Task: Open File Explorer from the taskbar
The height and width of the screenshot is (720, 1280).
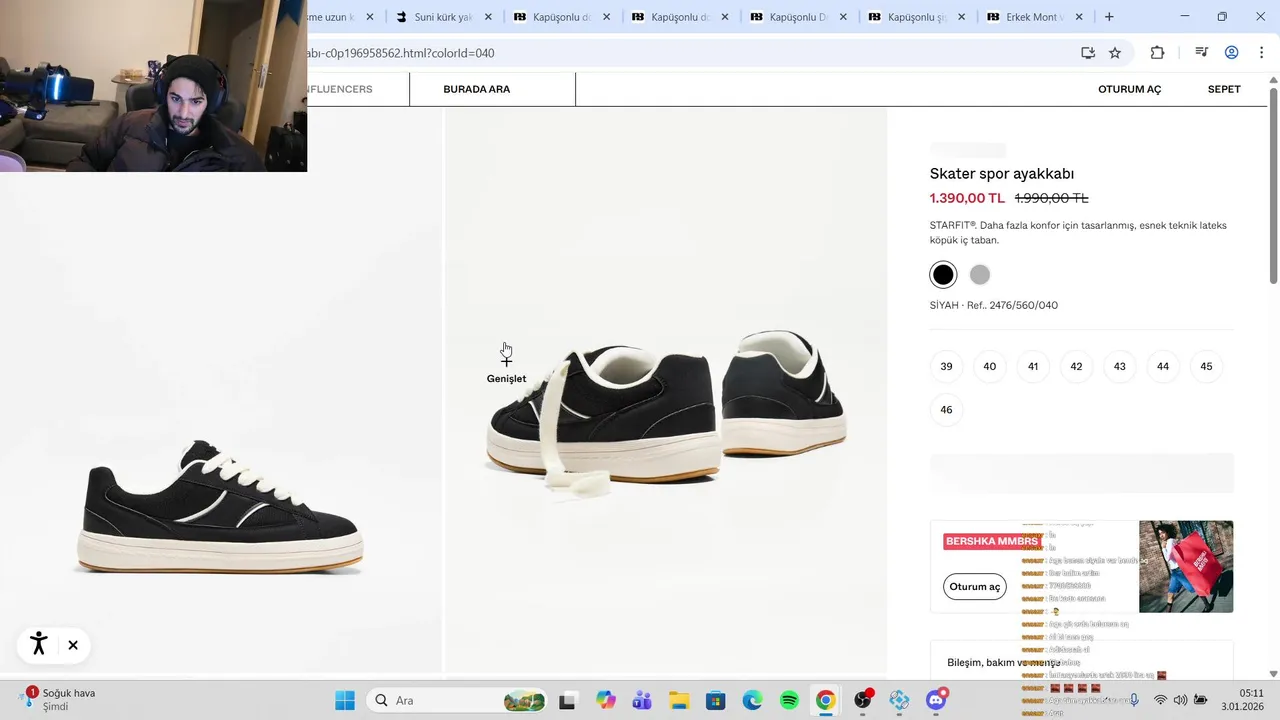Action: click(679, 700)
